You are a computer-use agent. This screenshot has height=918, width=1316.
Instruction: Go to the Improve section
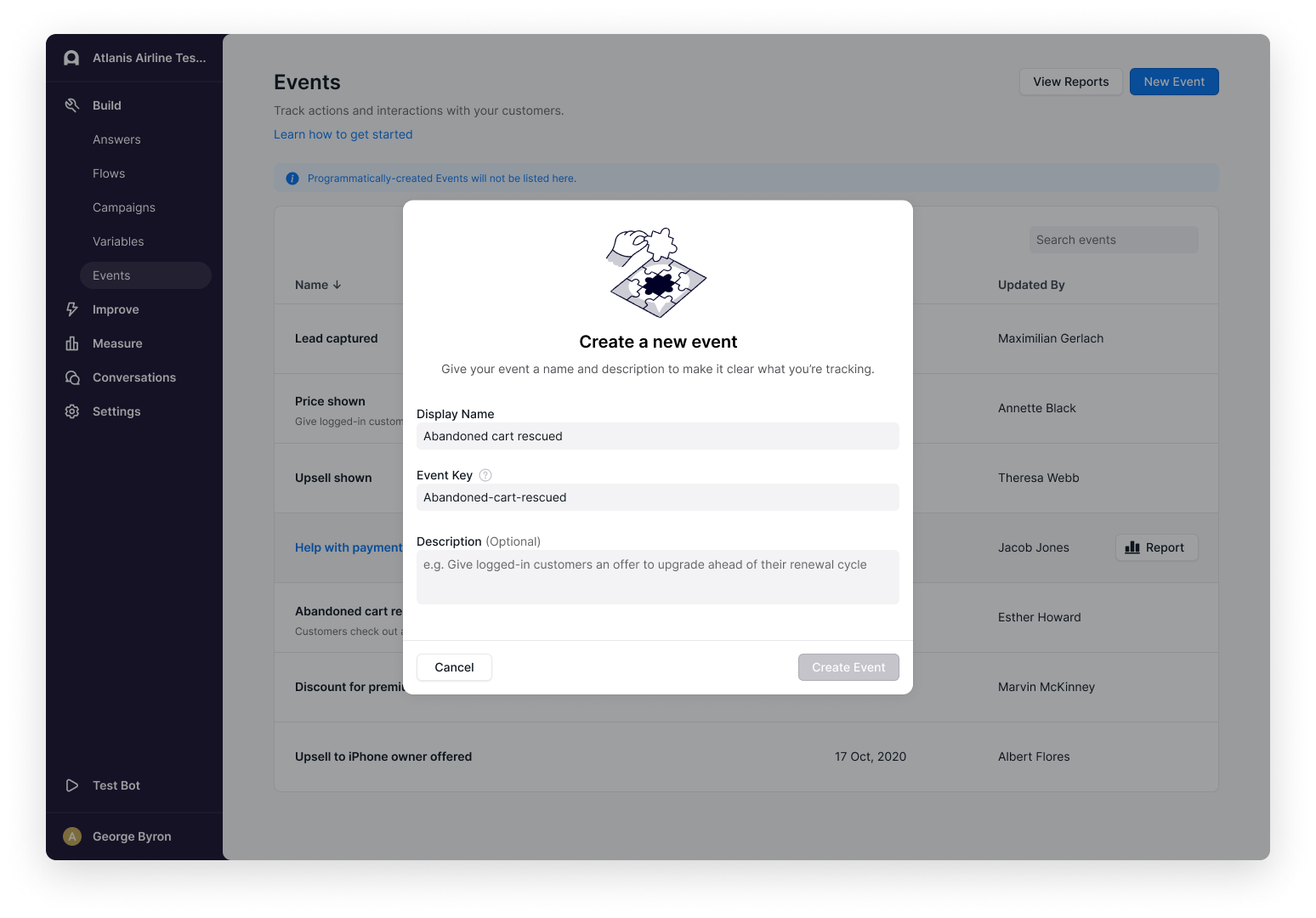point(116,309)
